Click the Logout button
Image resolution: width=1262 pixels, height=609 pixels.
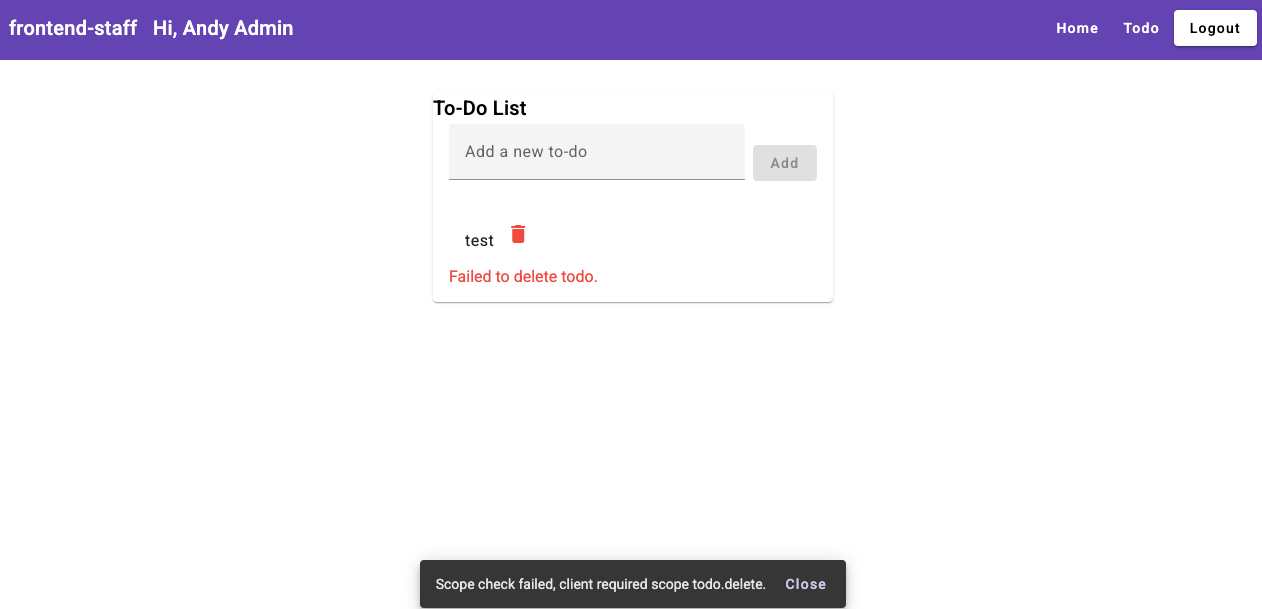click(x=1215, y=28)
